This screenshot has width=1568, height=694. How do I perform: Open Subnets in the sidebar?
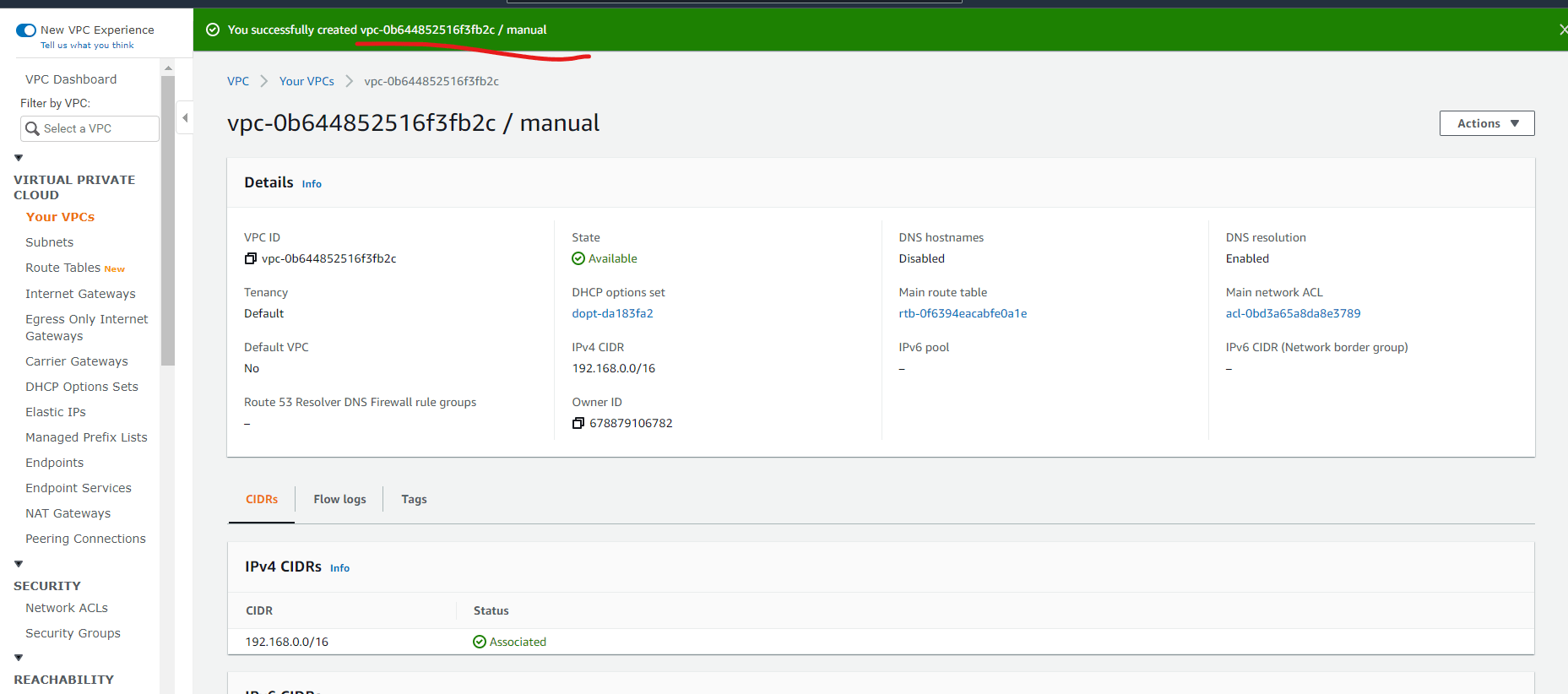pos(49,242)
